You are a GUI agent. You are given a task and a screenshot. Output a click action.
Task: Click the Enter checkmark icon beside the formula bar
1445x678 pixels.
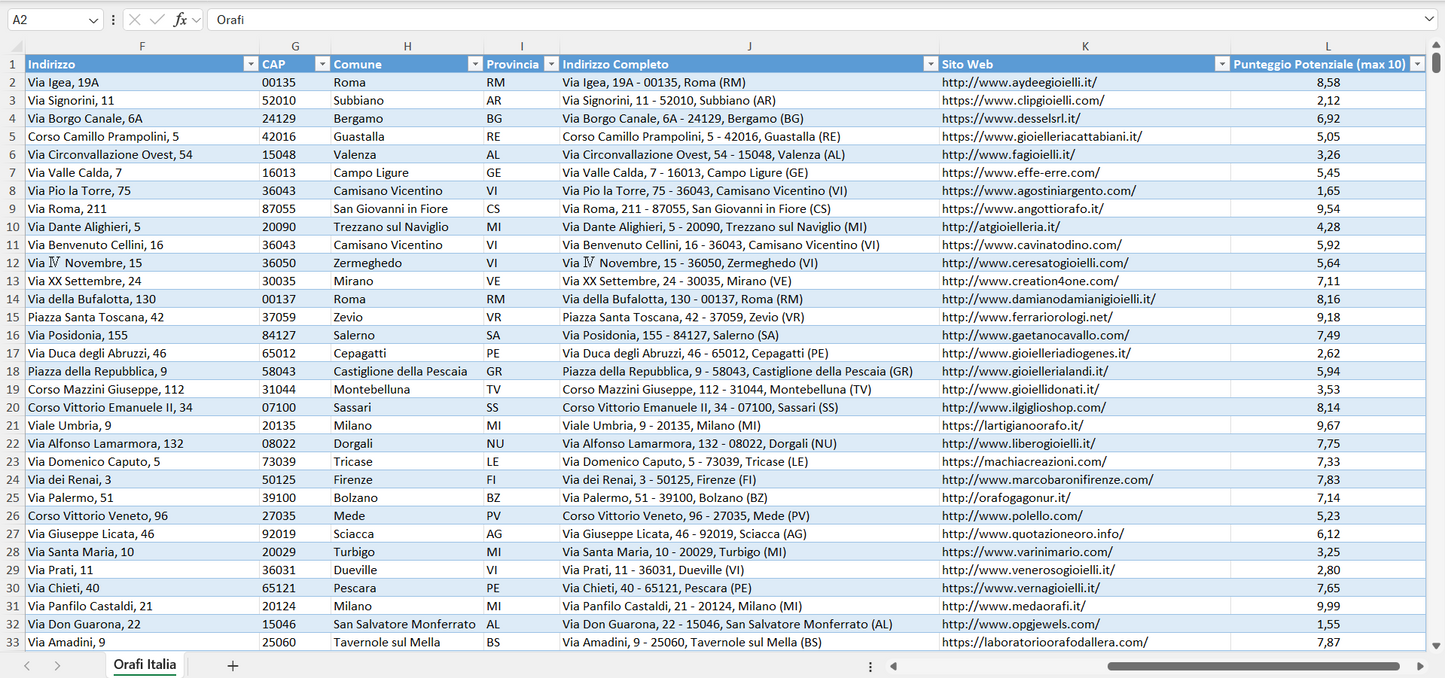(156, 19)
